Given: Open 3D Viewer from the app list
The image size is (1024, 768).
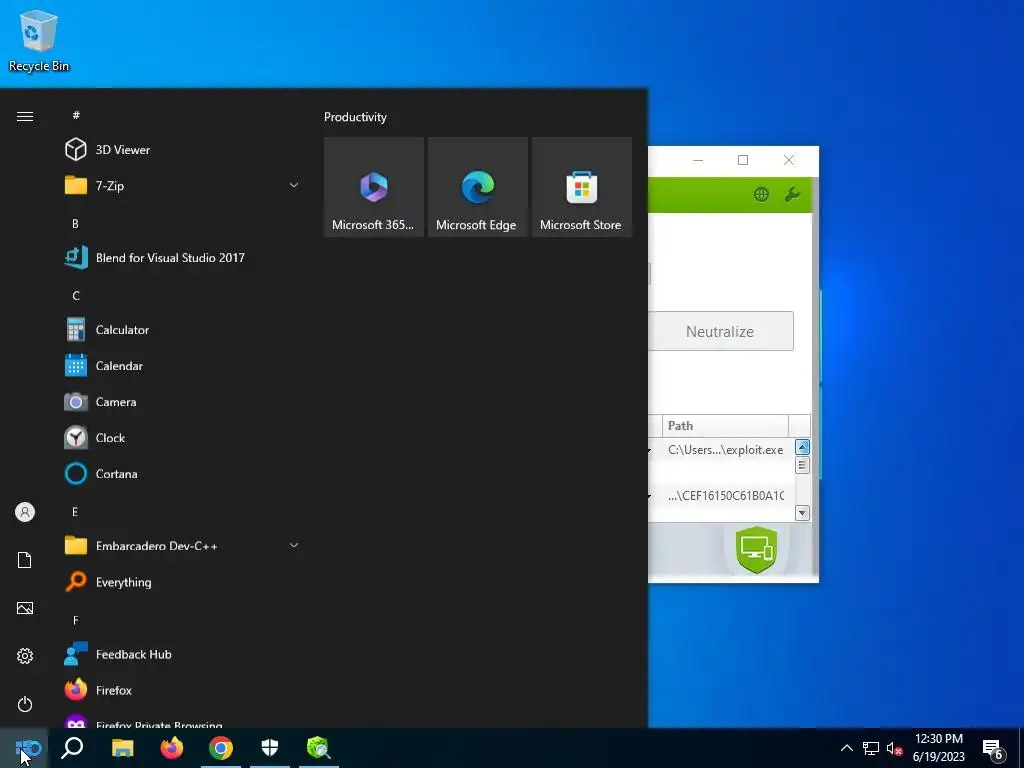Looking at the screenshot, I should click(x=183, y=150).
